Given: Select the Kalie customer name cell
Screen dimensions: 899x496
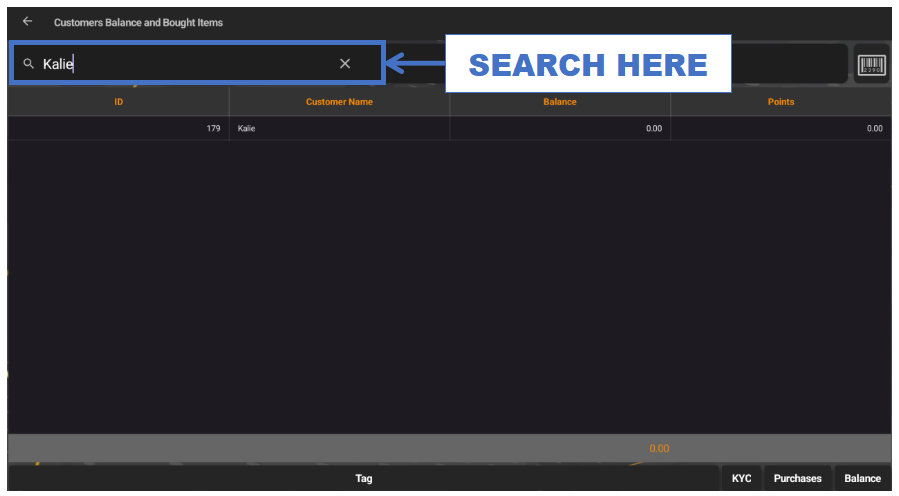Looking at the screenshot, I should pos(339,128).
